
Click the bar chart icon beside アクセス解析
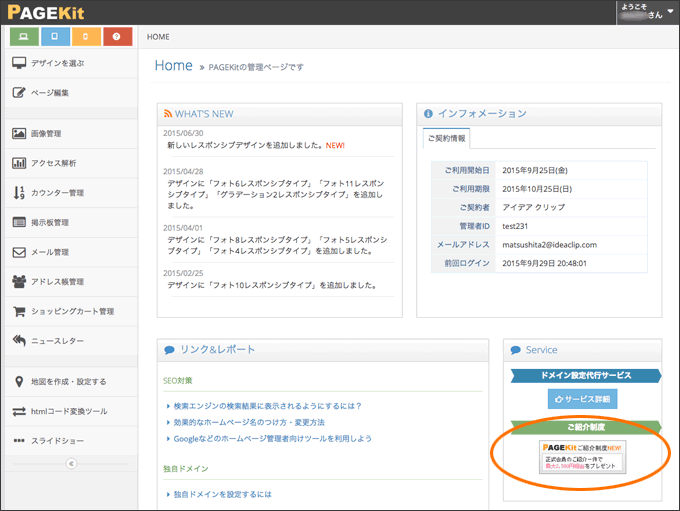point(19,163)
